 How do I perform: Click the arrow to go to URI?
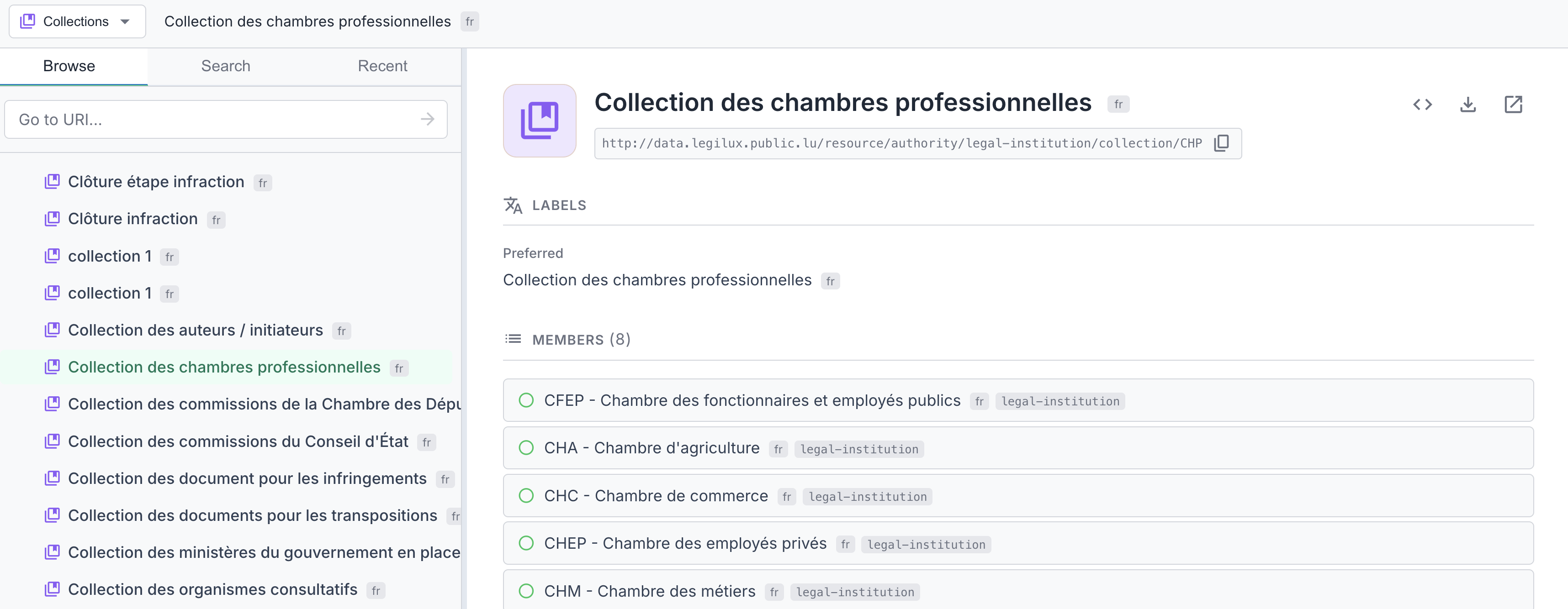point(427,119)
